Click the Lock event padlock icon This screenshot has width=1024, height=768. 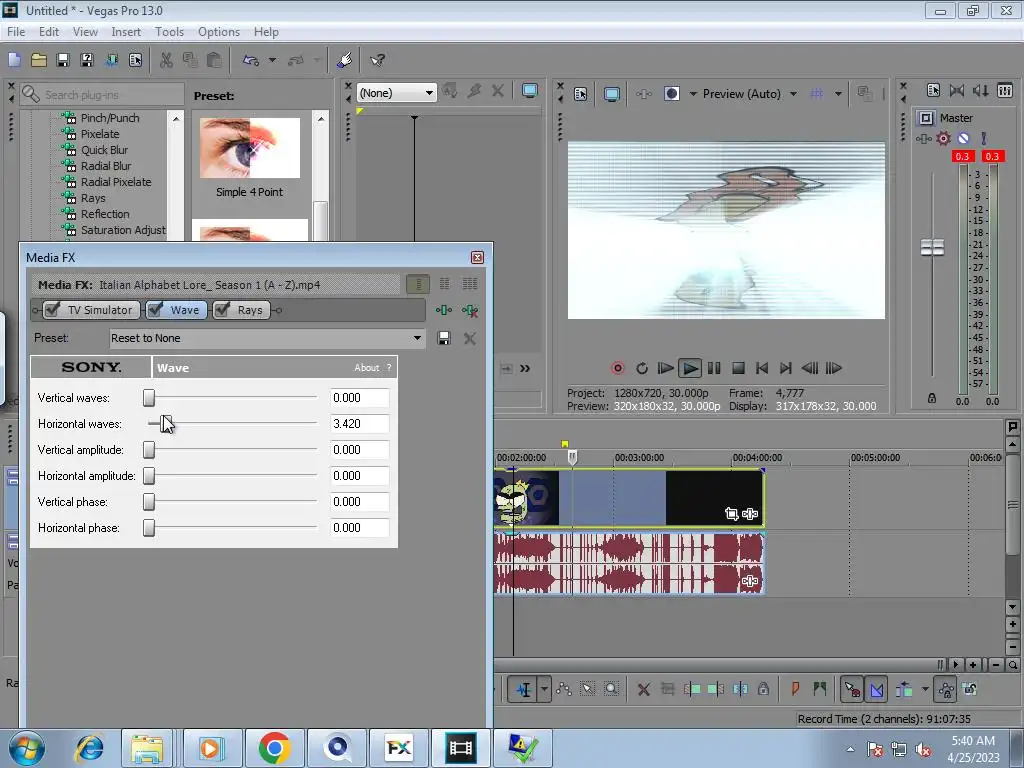[x=763, y=689]
